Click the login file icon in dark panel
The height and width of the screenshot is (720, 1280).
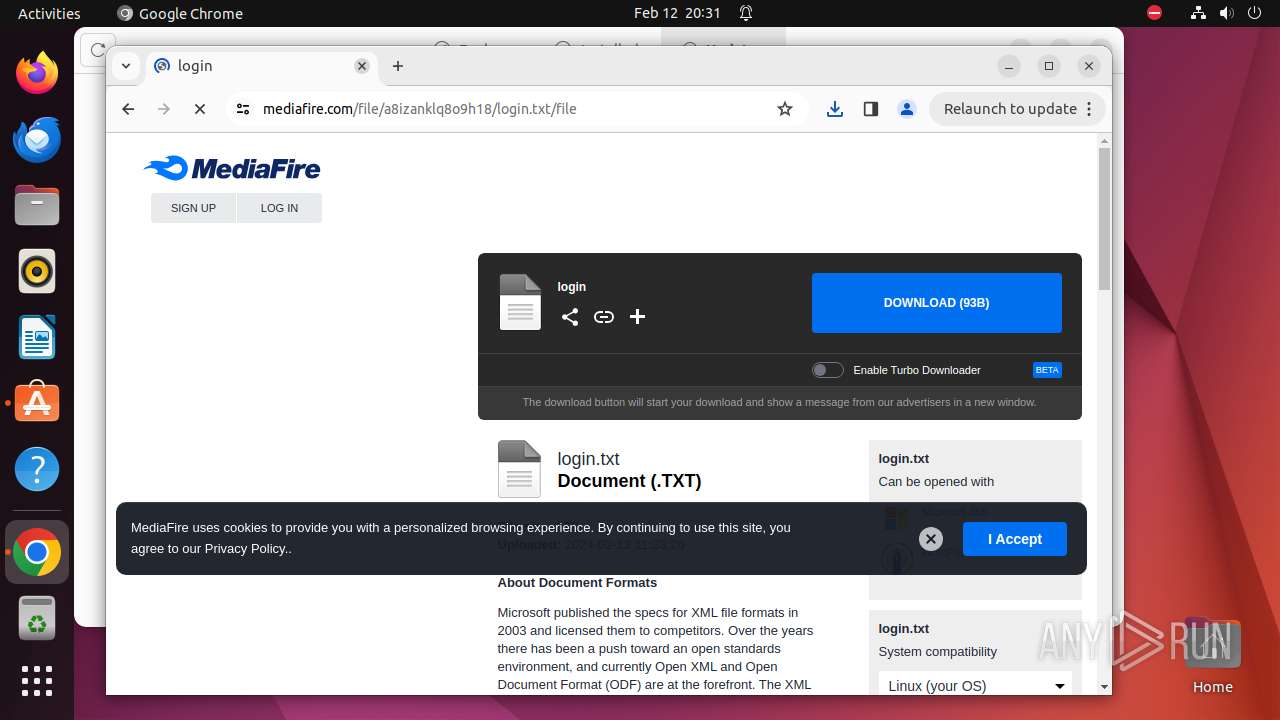tap(520, 302)
